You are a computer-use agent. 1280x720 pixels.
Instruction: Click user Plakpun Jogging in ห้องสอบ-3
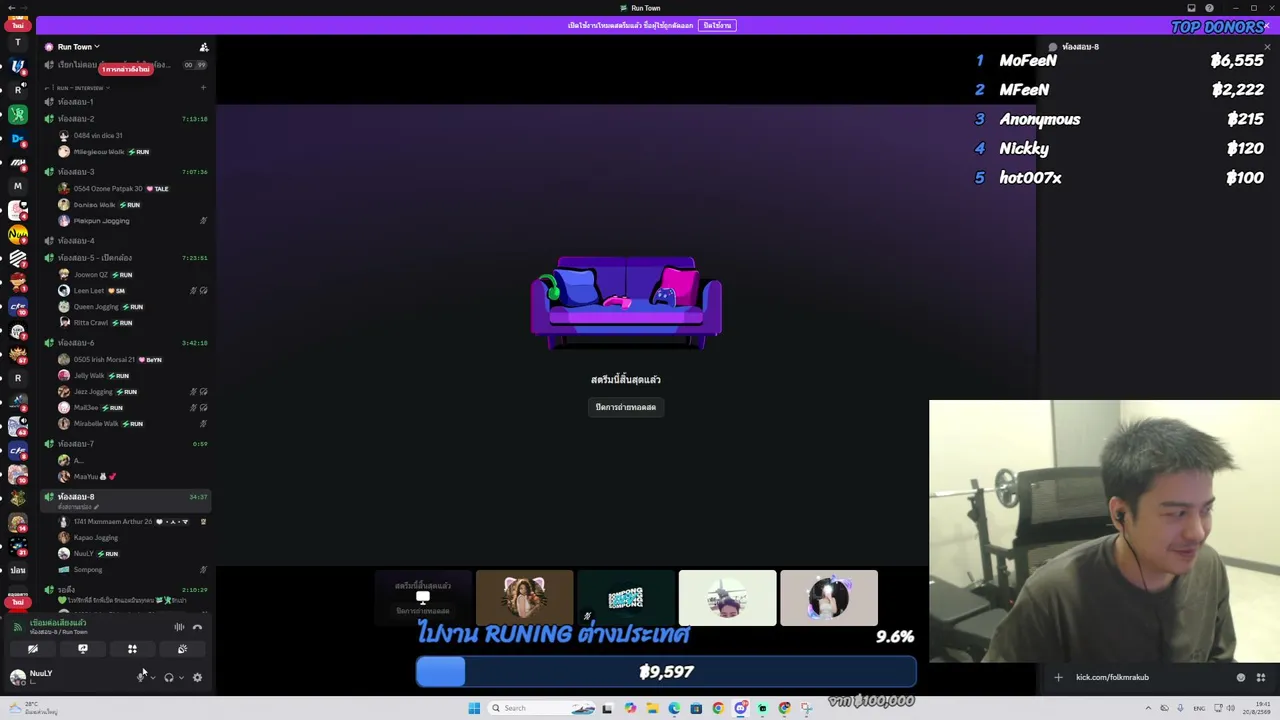(x=102, y=221)
